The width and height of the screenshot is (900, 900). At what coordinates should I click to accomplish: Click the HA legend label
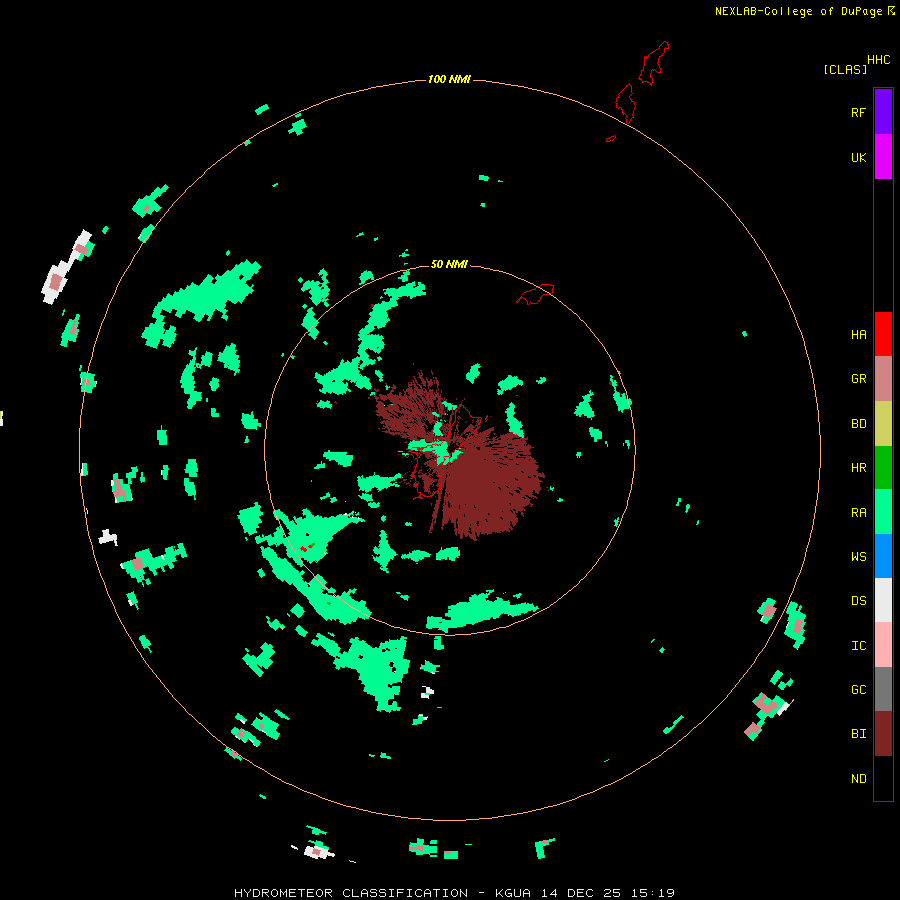858,335
